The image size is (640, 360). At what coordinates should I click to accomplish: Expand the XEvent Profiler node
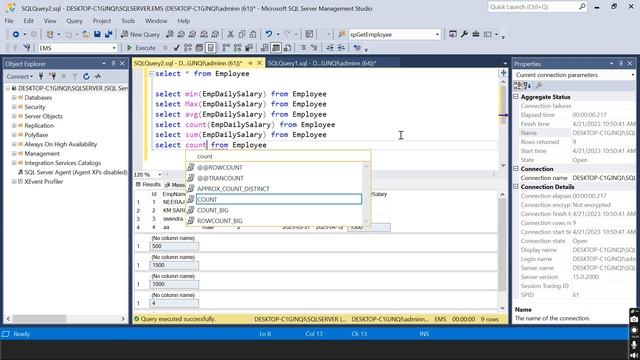tap(14, 182)
